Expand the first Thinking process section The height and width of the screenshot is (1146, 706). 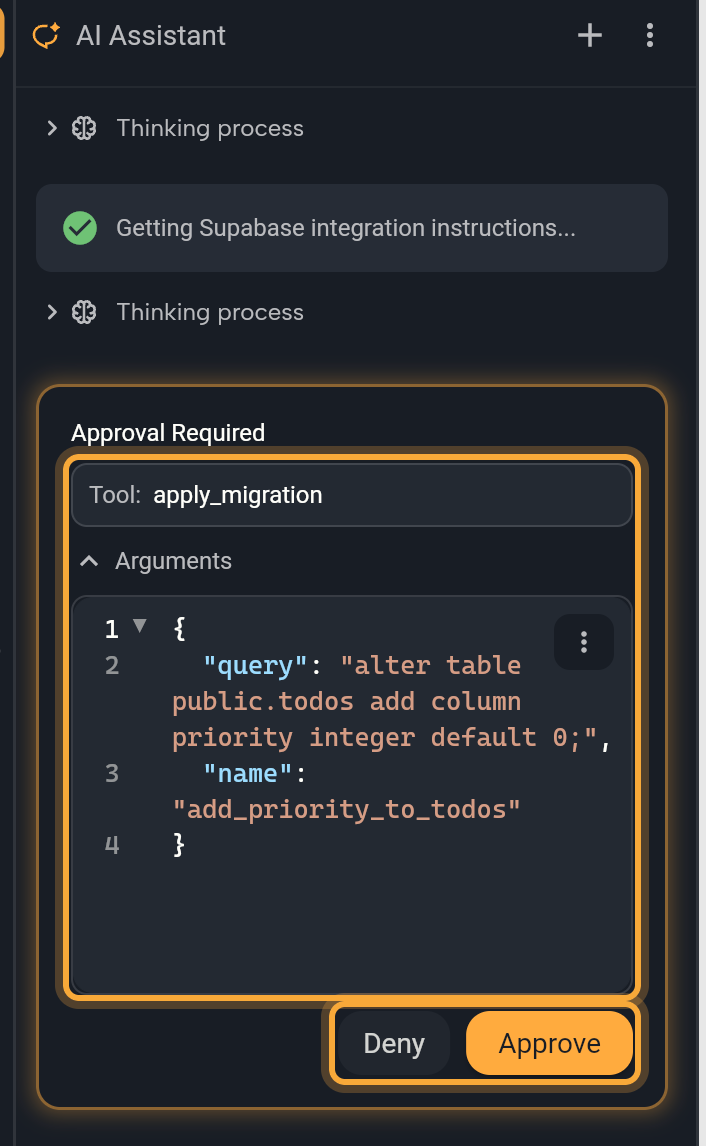click(x=52, y=128)
